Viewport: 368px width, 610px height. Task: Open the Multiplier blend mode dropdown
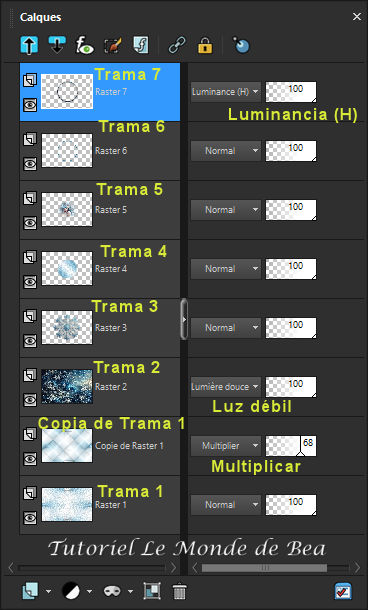226,446
